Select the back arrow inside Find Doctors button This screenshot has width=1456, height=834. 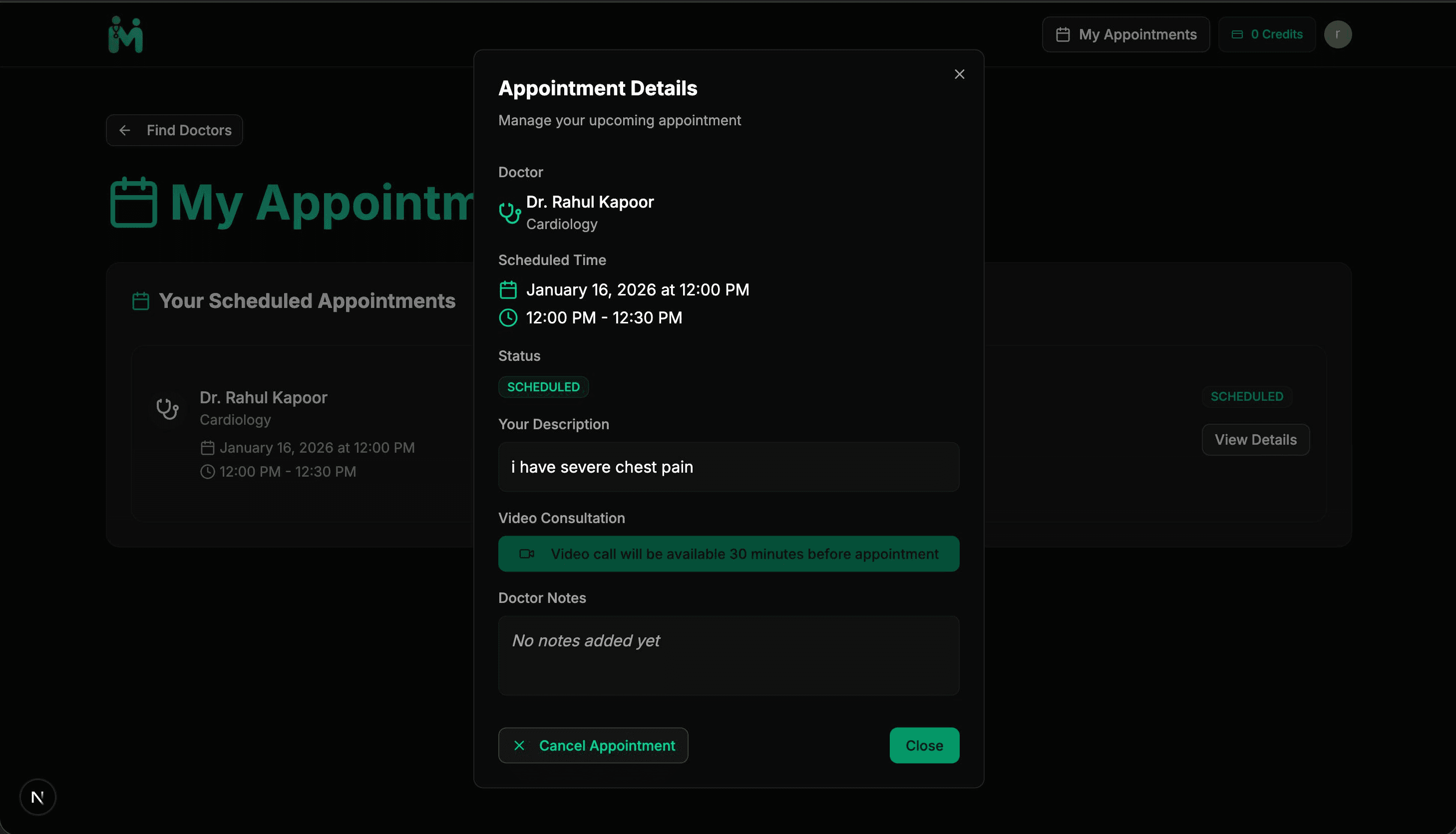pos(125,130)
